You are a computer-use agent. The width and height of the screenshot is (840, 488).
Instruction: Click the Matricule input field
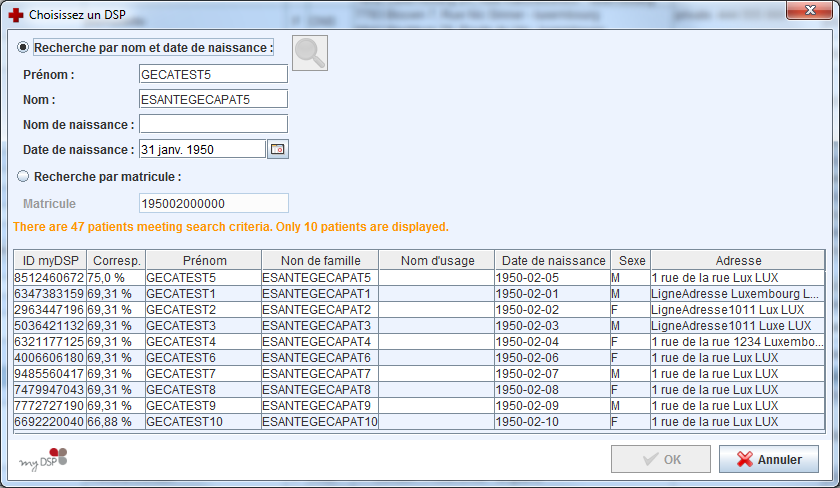point(213,203)
